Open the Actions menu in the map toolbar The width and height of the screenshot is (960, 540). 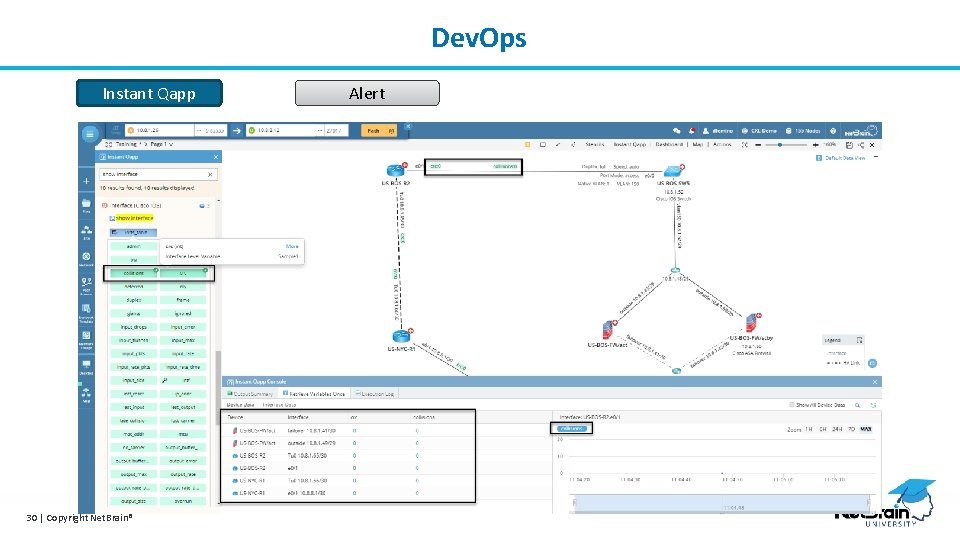click(722, 144)
